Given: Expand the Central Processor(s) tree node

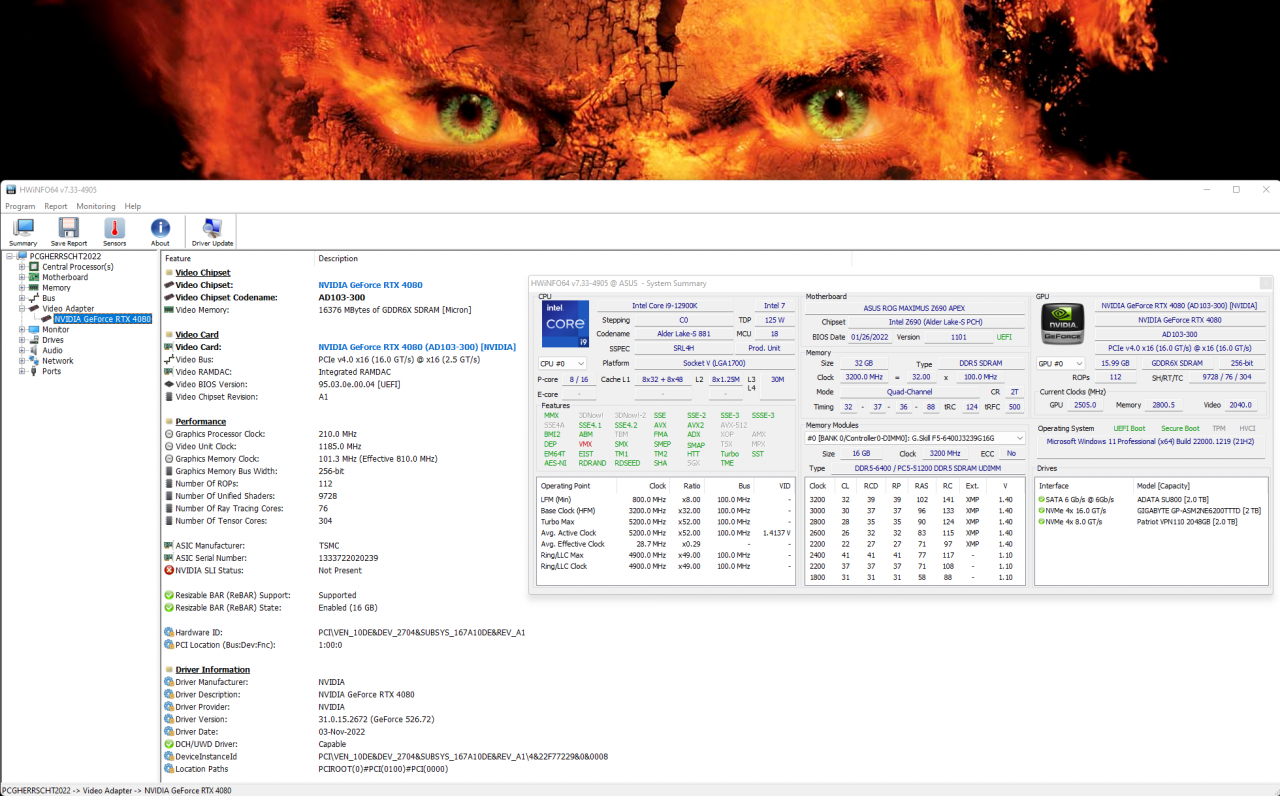Looking at the screenshot, I should click(x=22, y=267).
